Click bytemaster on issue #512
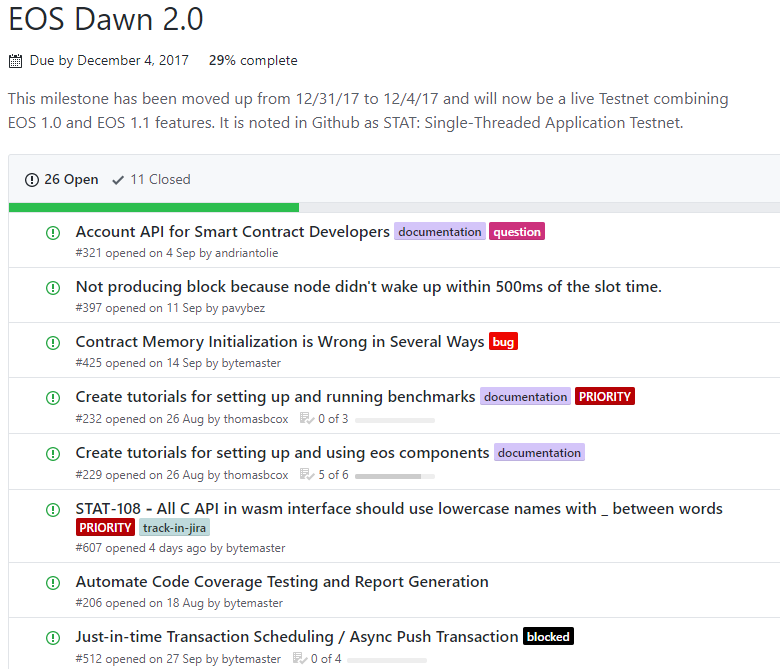 click(251, 659)
